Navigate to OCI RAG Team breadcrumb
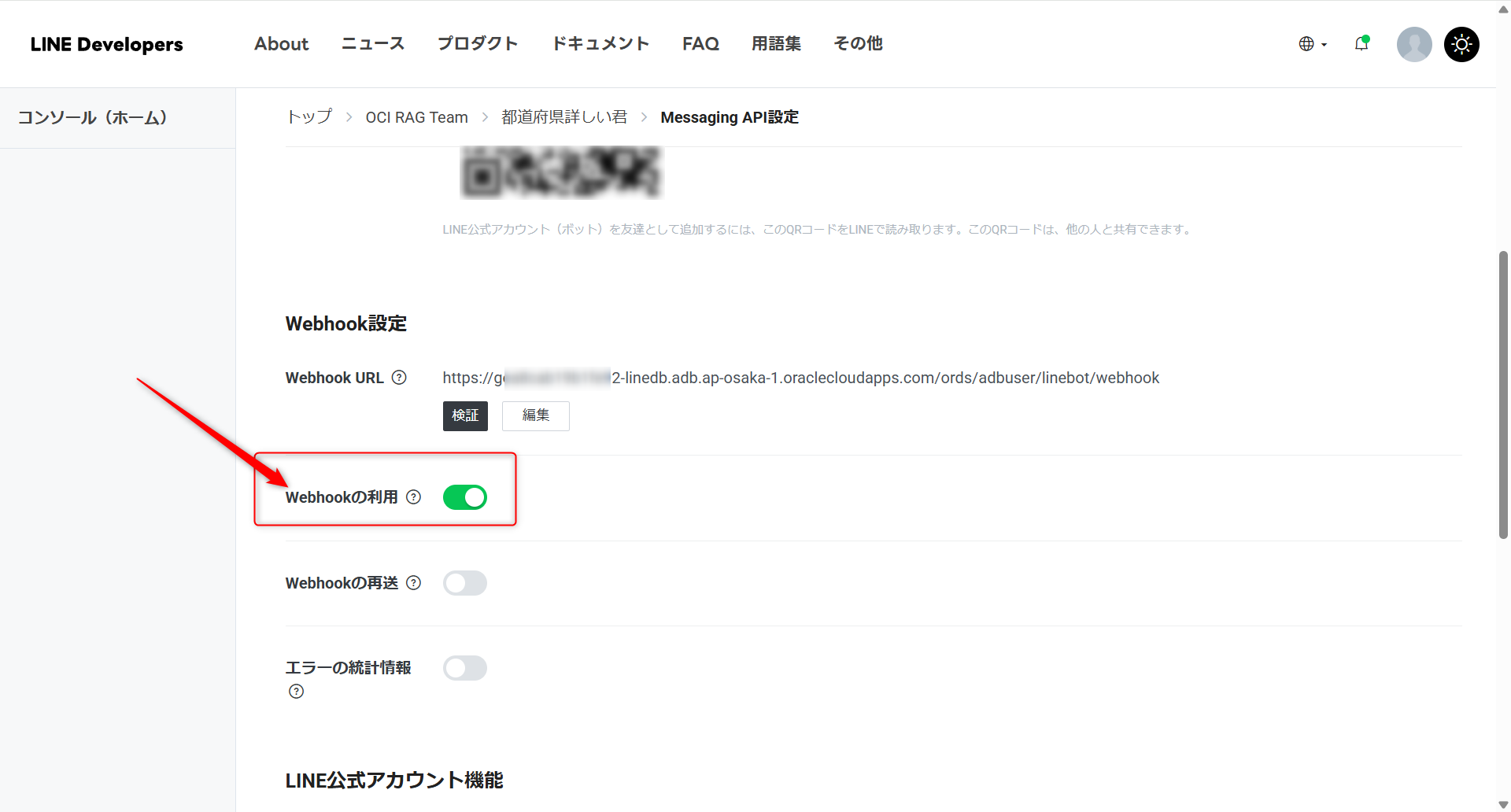This screenshot has height=812, width=1511. pyautogui.click(x=416, y=117)
